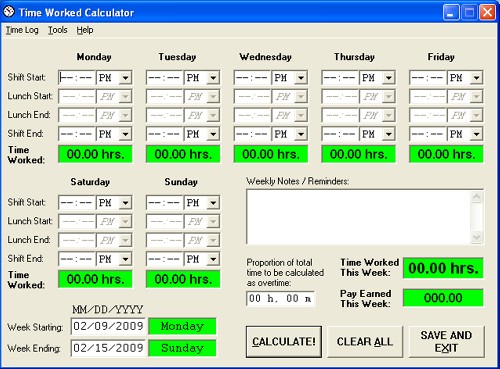Click Saturday Shift End time field

click(x=77, y=259)
